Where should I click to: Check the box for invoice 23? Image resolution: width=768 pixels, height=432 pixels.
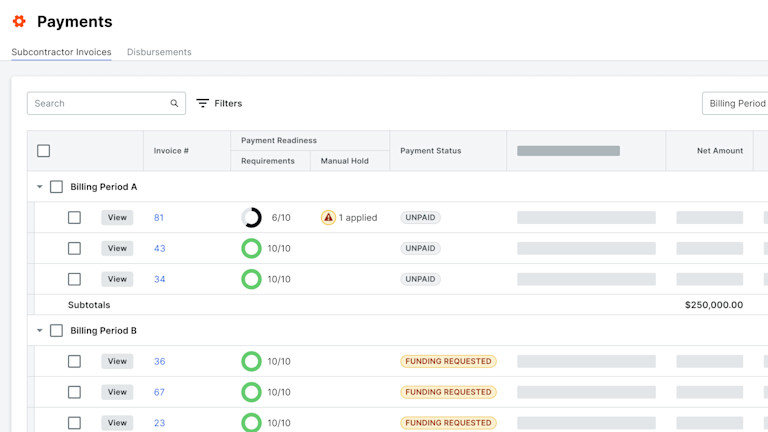coord(74,423)
